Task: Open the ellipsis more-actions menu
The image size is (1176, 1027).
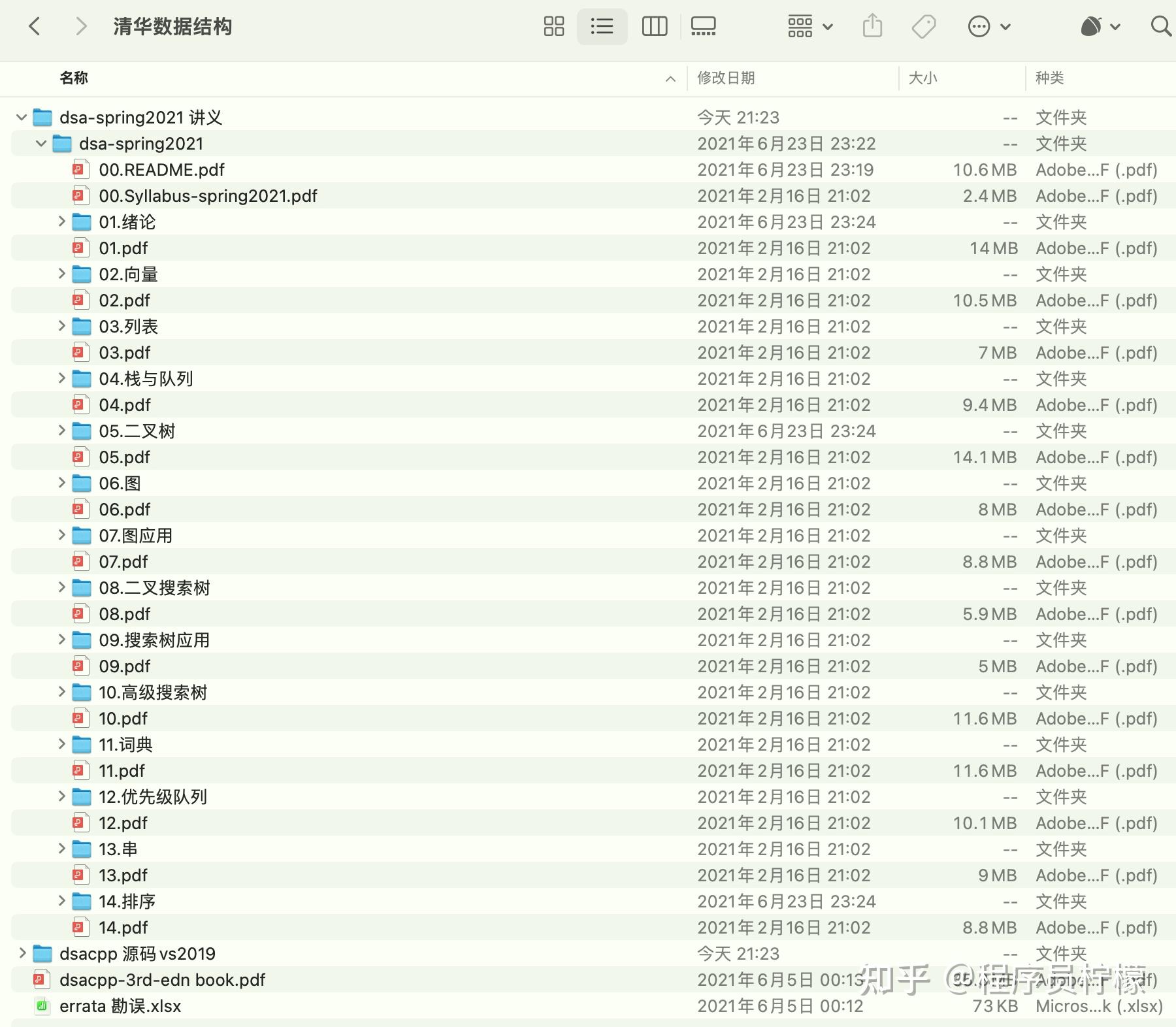Action: [x=978, y=26]
